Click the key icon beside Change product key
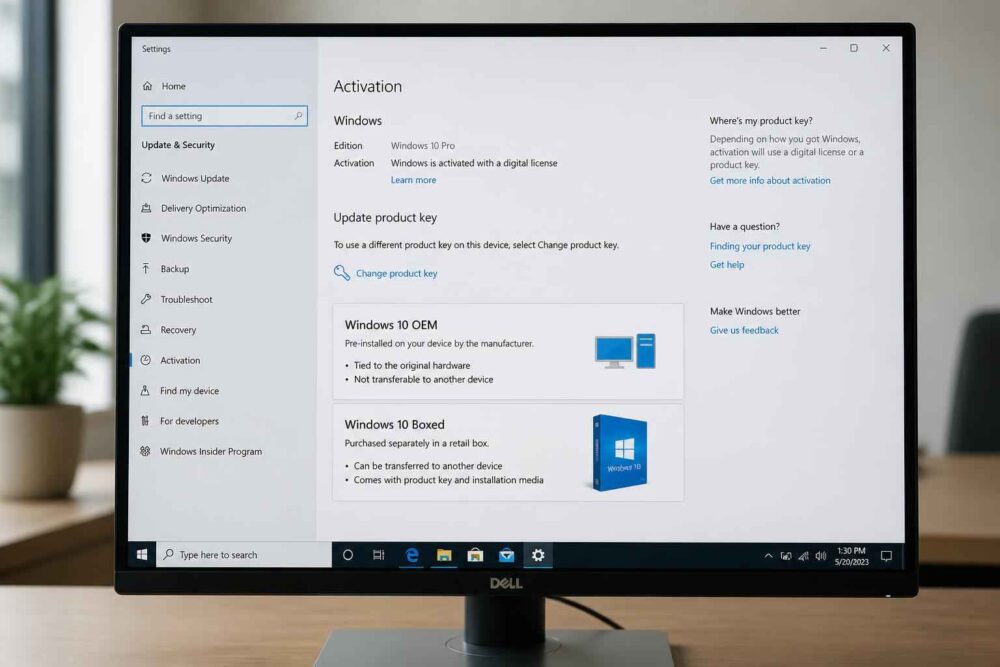1000x667 pixels. (342, 273)
